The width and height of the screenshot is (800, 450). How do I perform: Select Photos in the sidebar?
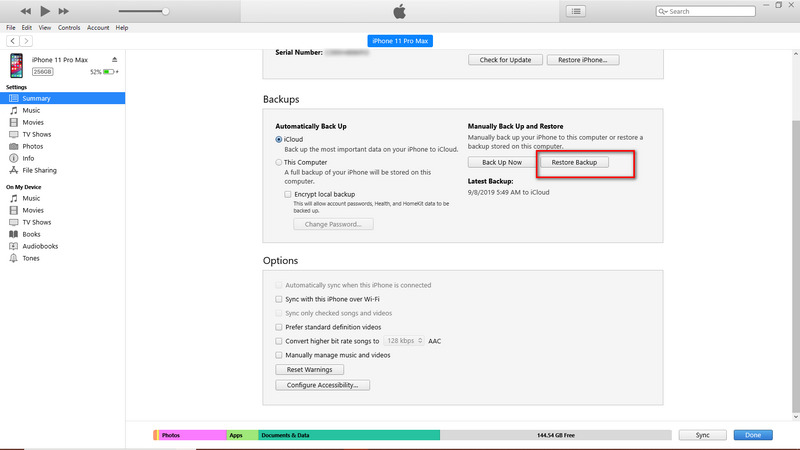pos(33,146)
